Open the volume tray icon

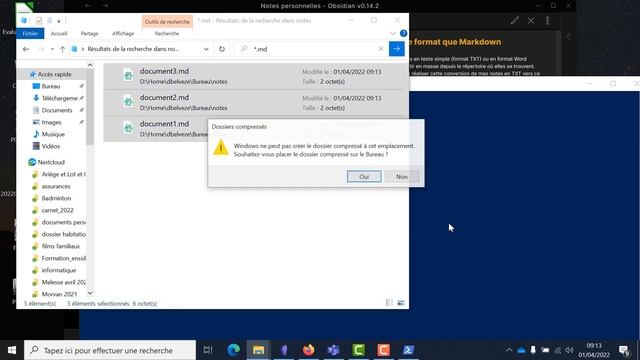click(x=569, y=350)
